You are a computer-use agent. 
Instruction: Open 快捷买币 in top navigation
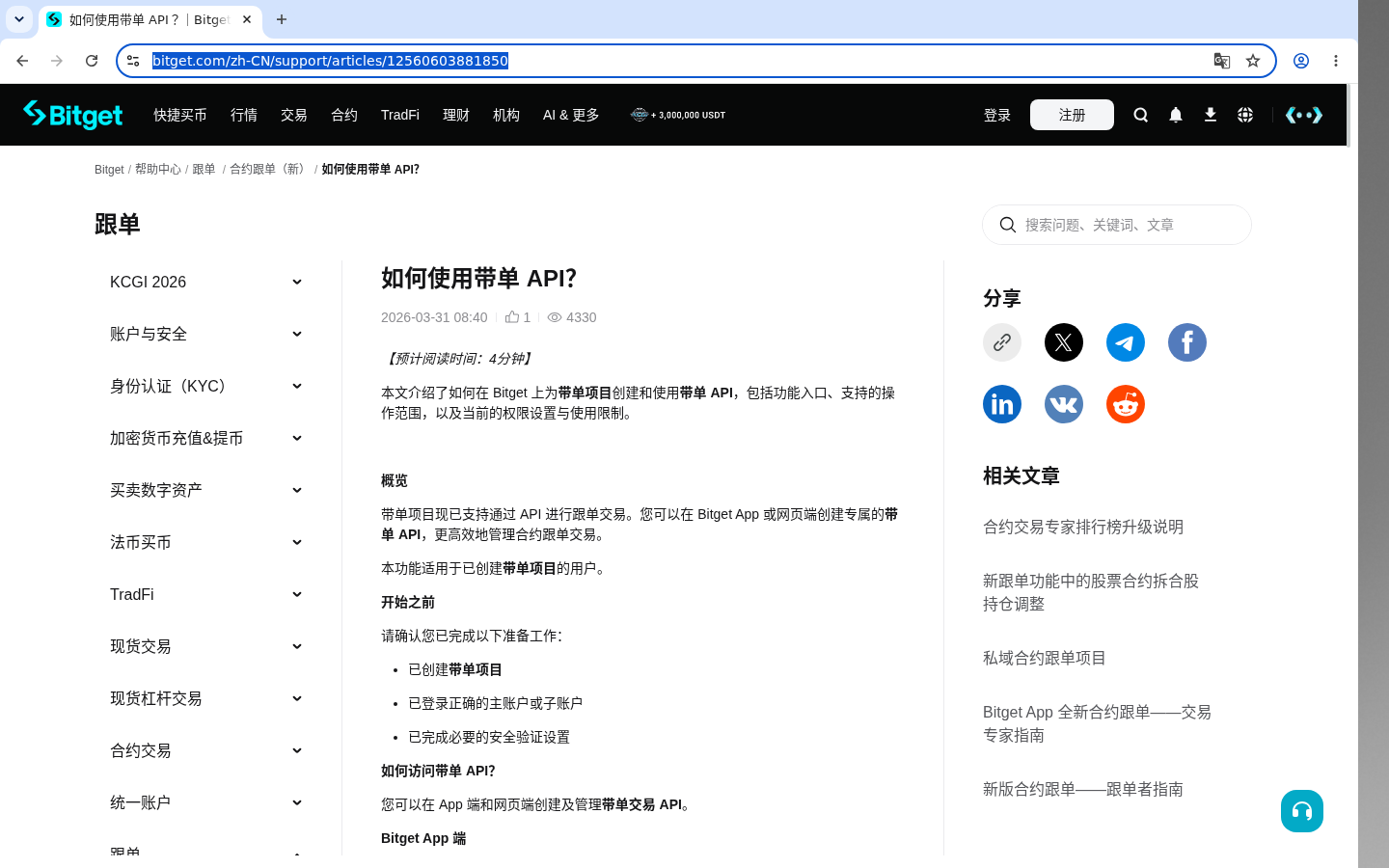180,115
